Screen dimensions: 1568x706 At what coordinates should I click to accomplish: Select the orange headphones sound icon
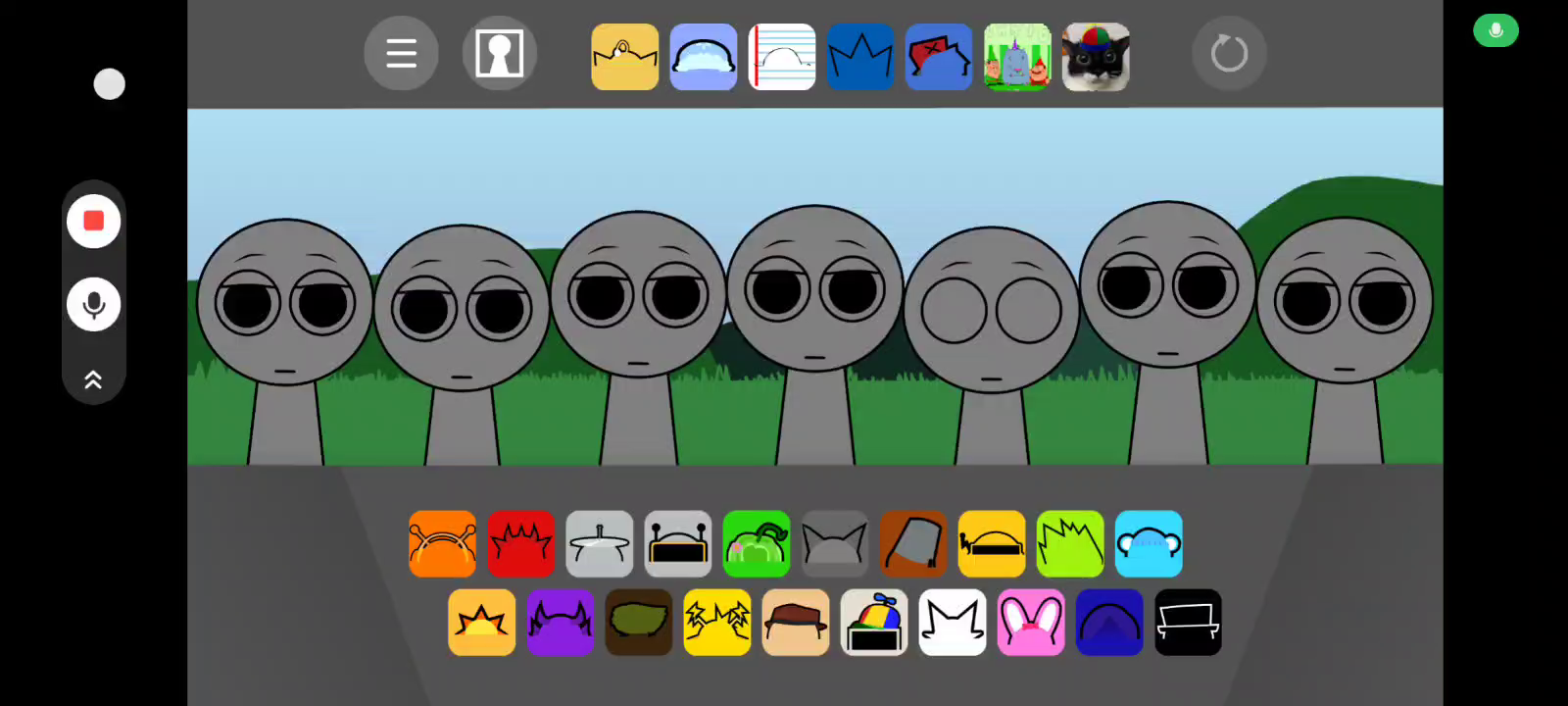(x=442, y=543)
